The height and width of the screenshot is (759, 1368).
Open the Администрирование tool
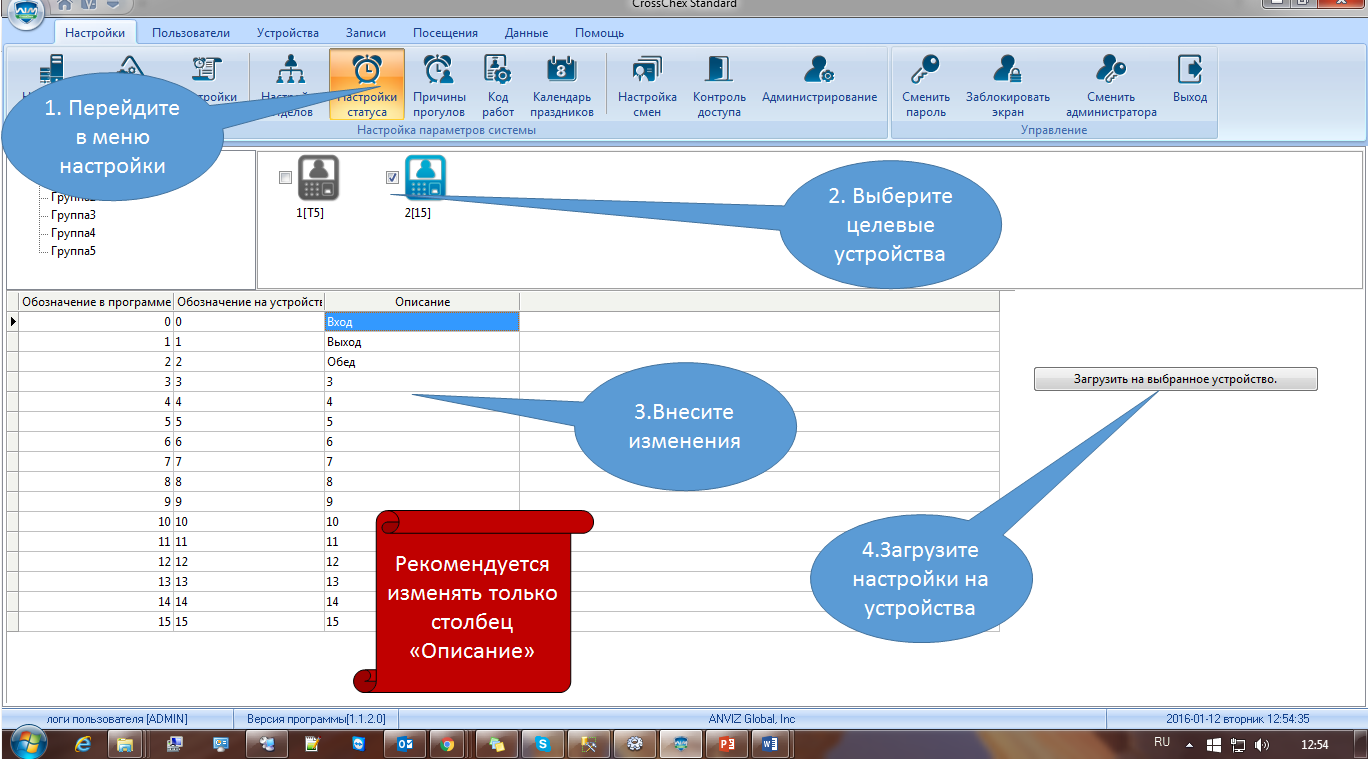pyautogui.click(x=819, y=79)
